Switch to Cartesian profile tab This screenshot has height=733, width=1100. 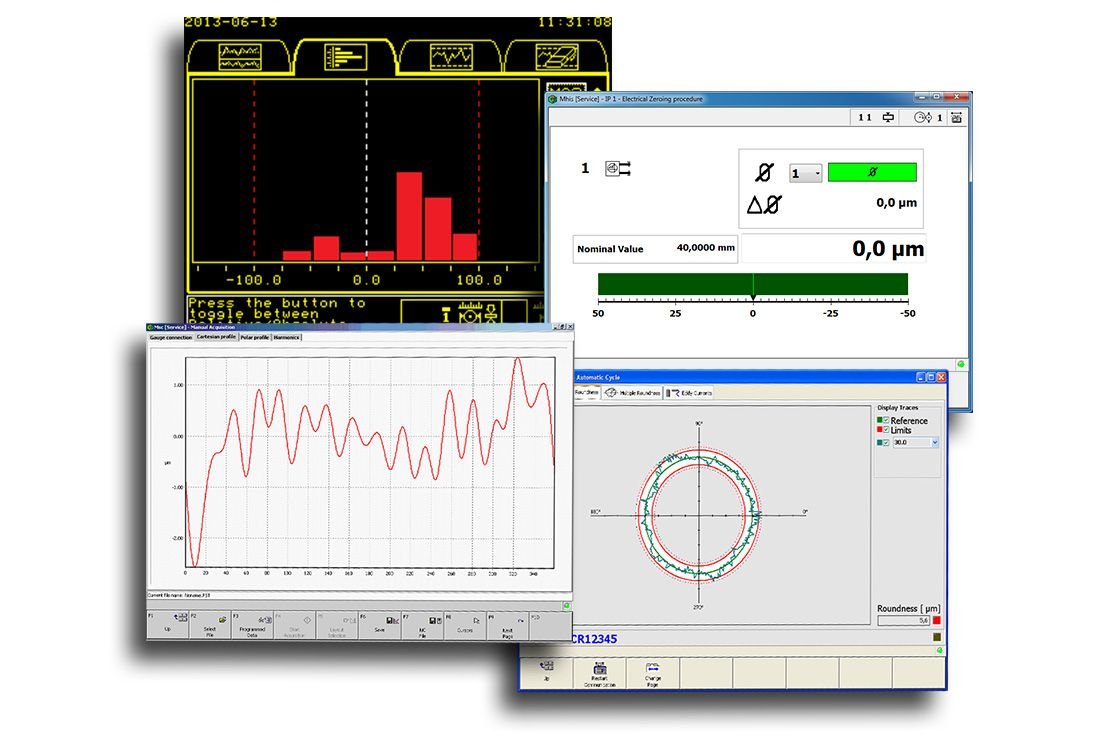coord(216,337)
